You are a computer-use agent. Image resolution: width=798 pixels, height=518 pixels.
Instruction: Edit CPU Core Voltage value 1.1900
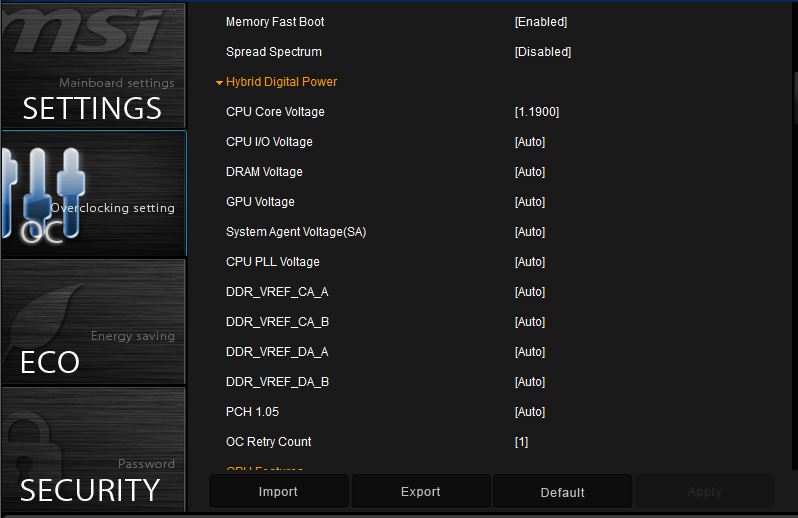536,112
